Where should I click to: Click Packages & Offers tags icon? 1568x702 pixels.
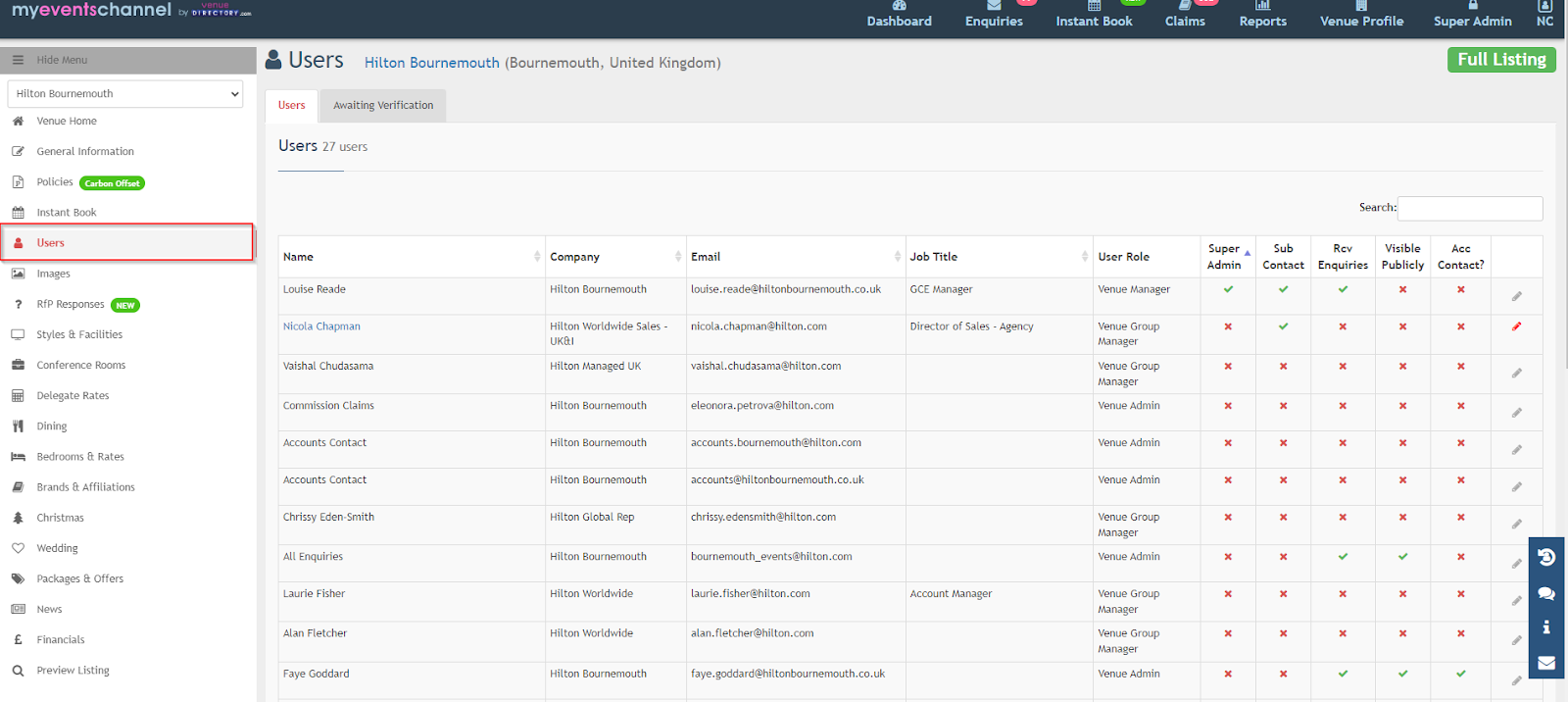pyautogui.click(x=18, y=578)
